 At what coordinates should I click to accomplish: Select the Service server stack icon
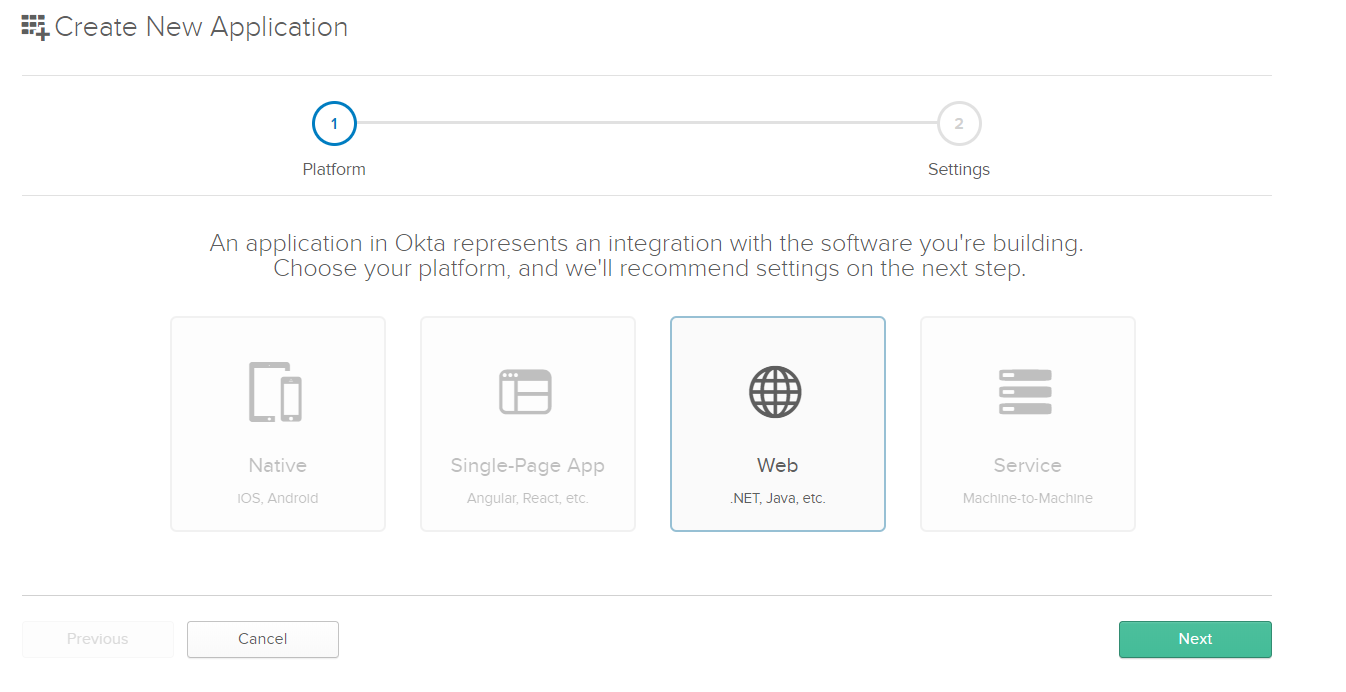[1026, 391]
